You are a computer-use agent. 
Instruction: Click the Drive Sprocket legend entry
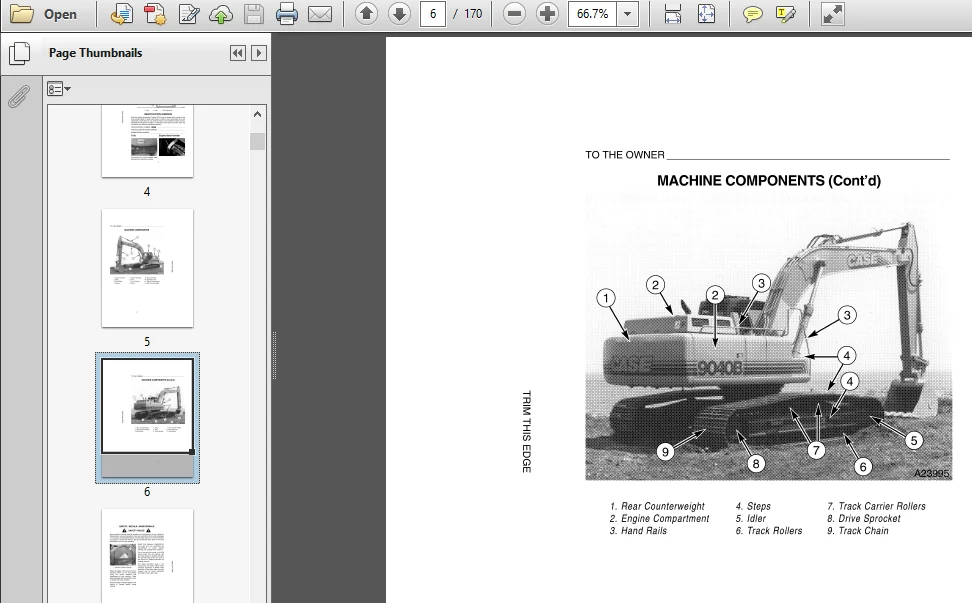tap(864, 519)
